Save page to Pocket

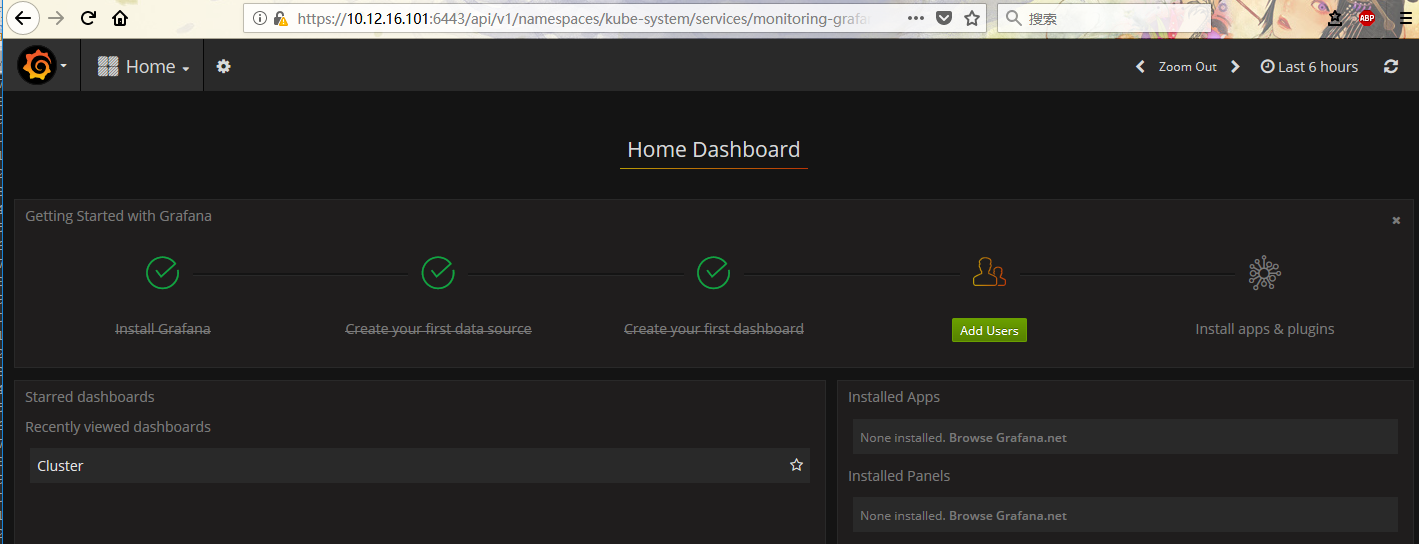944,18
